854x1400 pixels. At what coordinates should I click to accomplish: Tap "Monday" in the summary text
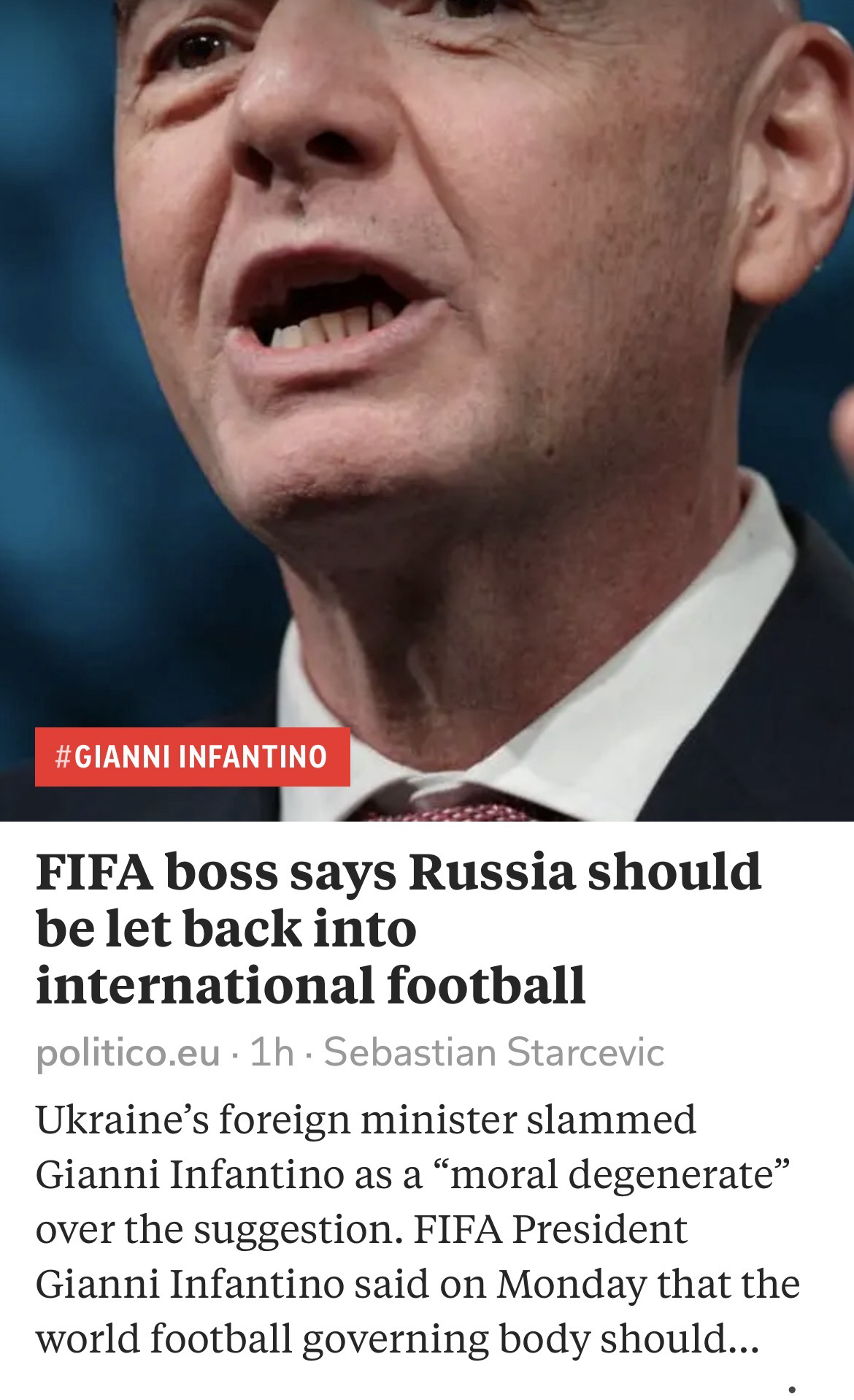pyautogui.click(x=572, y=1284)
